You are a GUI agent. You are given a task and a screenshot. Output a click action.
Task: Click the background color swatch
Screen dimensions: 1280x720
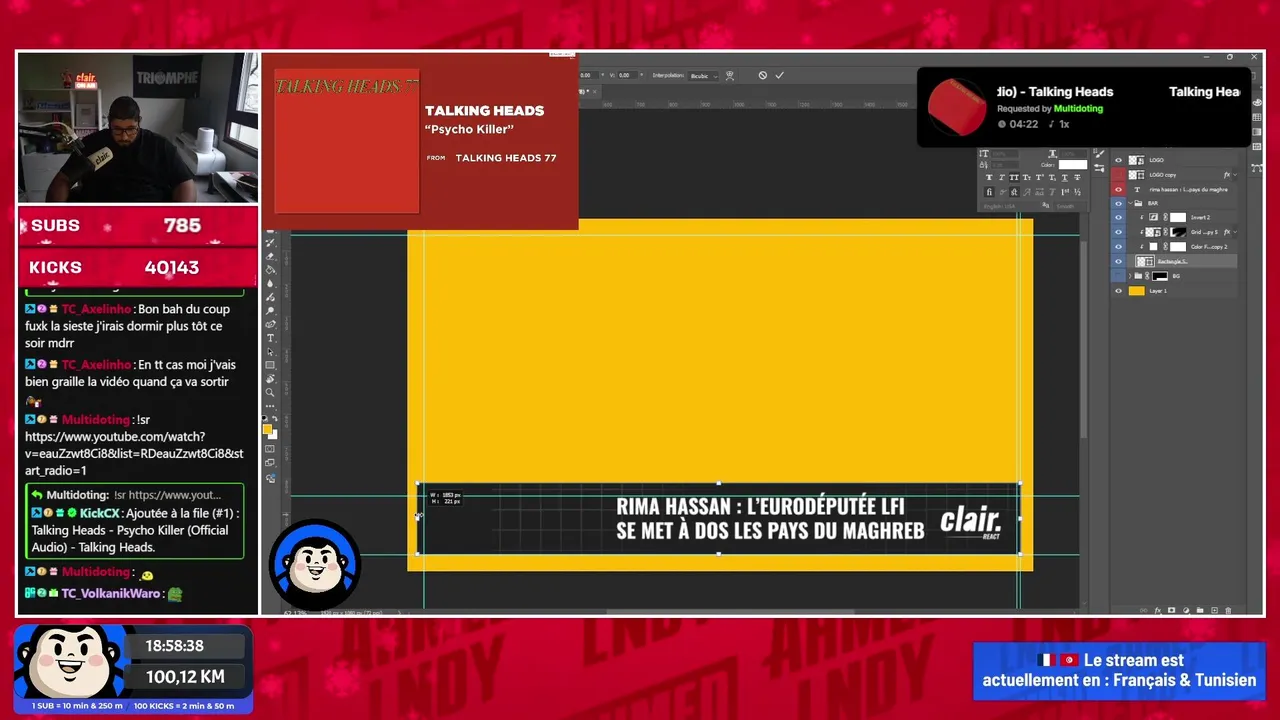(x=274, y=436)
